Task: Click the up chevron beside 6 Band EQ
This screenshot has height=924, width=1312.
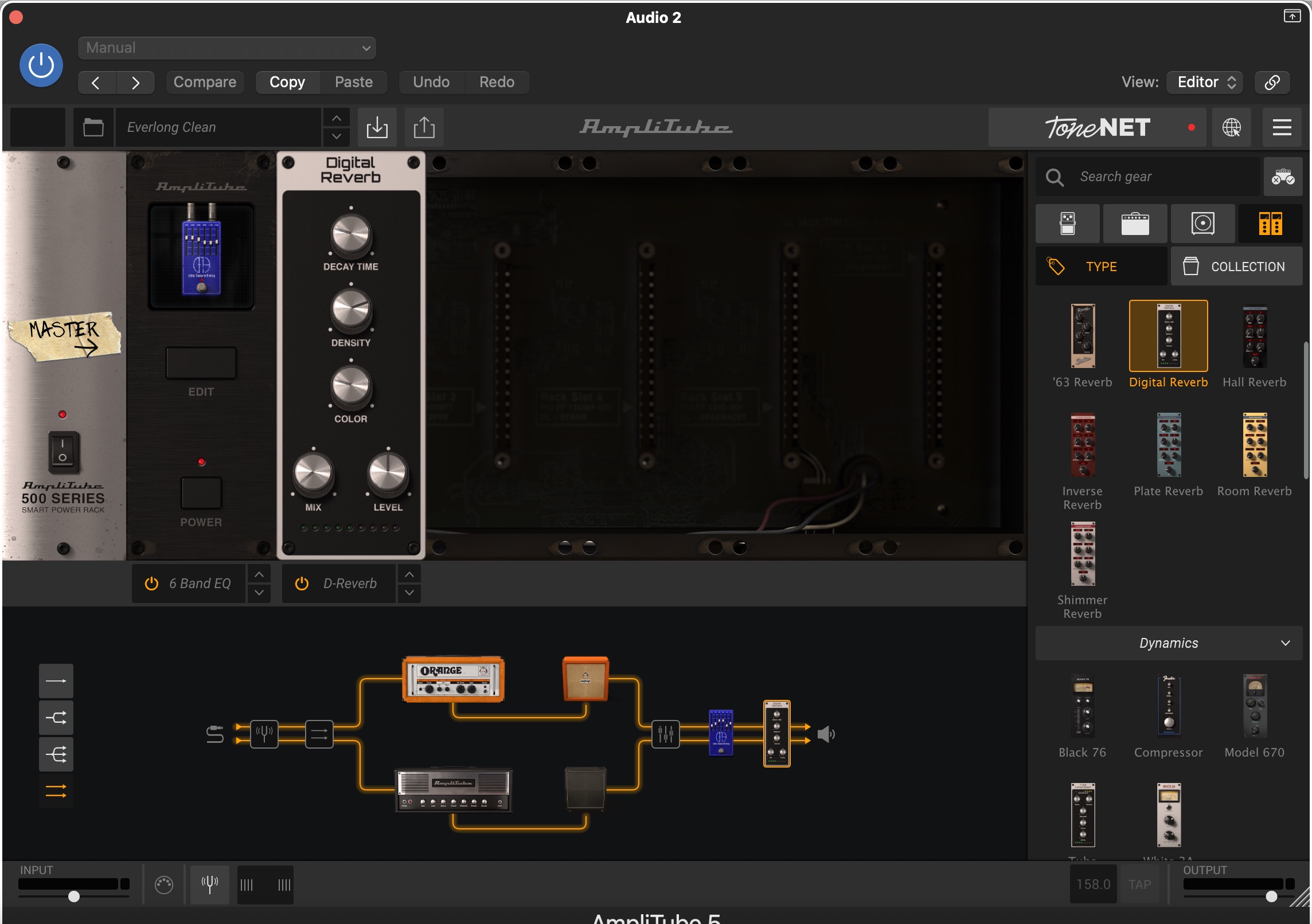Action: point(259,574)
